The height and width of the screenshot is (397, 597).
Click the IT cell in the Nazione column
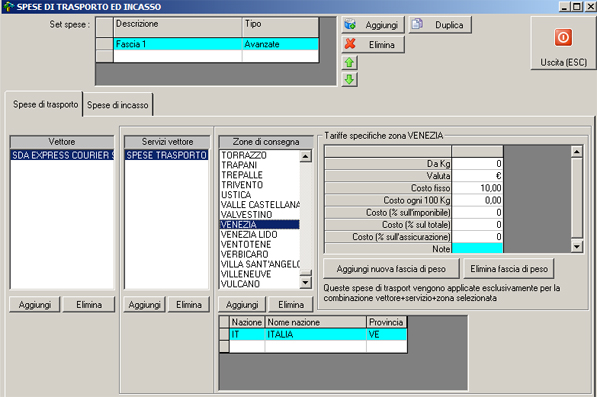click(x=247, y=334)
